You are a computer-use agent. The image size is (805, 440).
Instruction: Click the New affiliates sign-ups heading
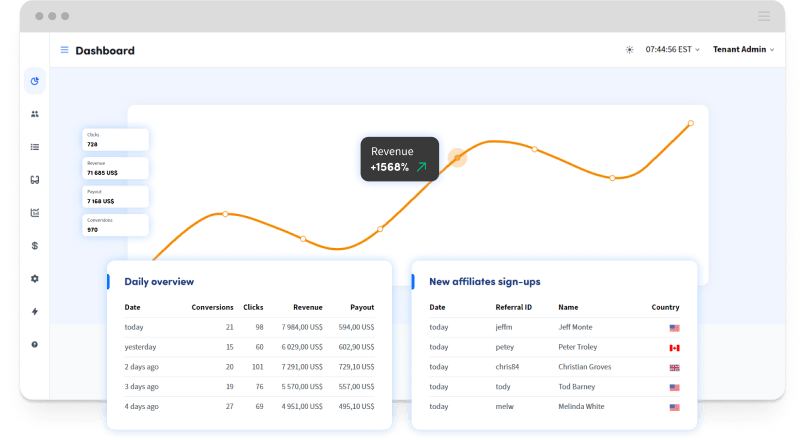tap(485, 281)
